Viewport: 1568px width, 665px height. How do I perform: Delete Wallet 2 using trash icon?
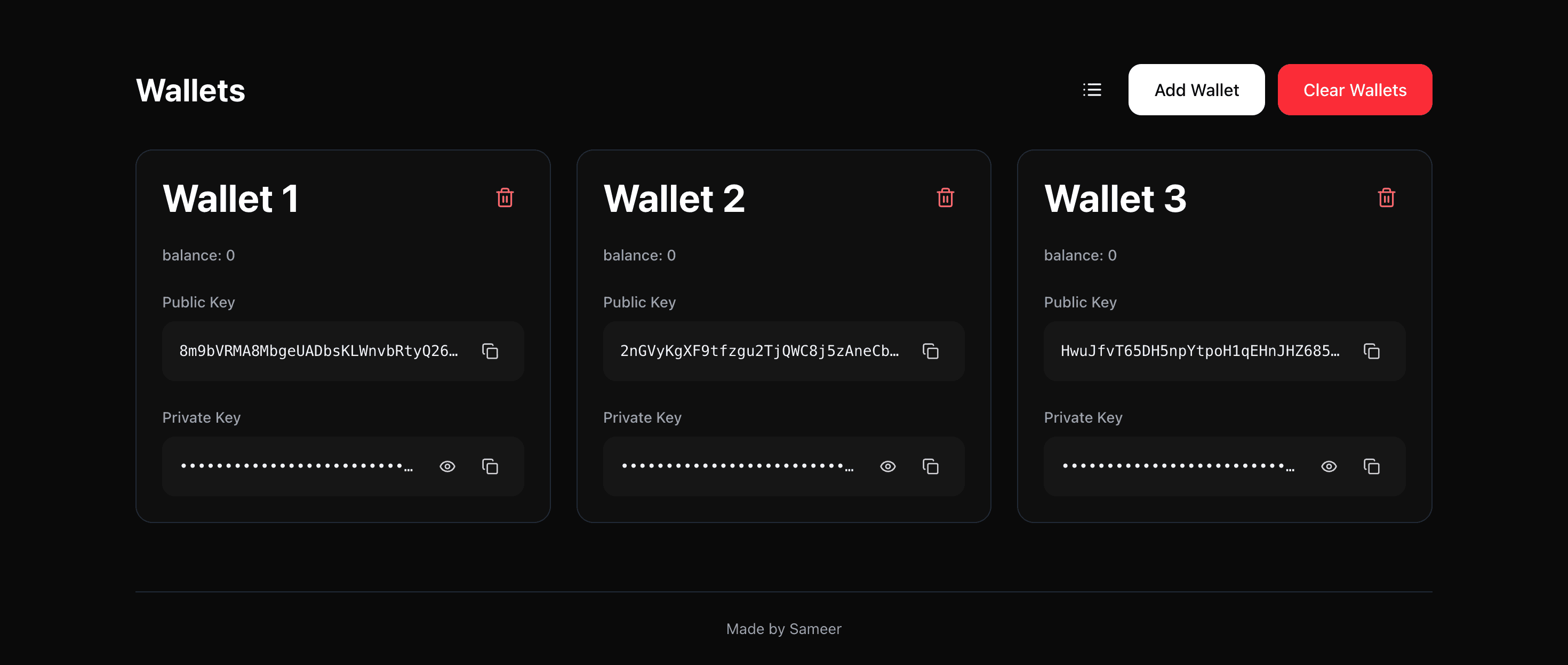(x=945, y=197)
